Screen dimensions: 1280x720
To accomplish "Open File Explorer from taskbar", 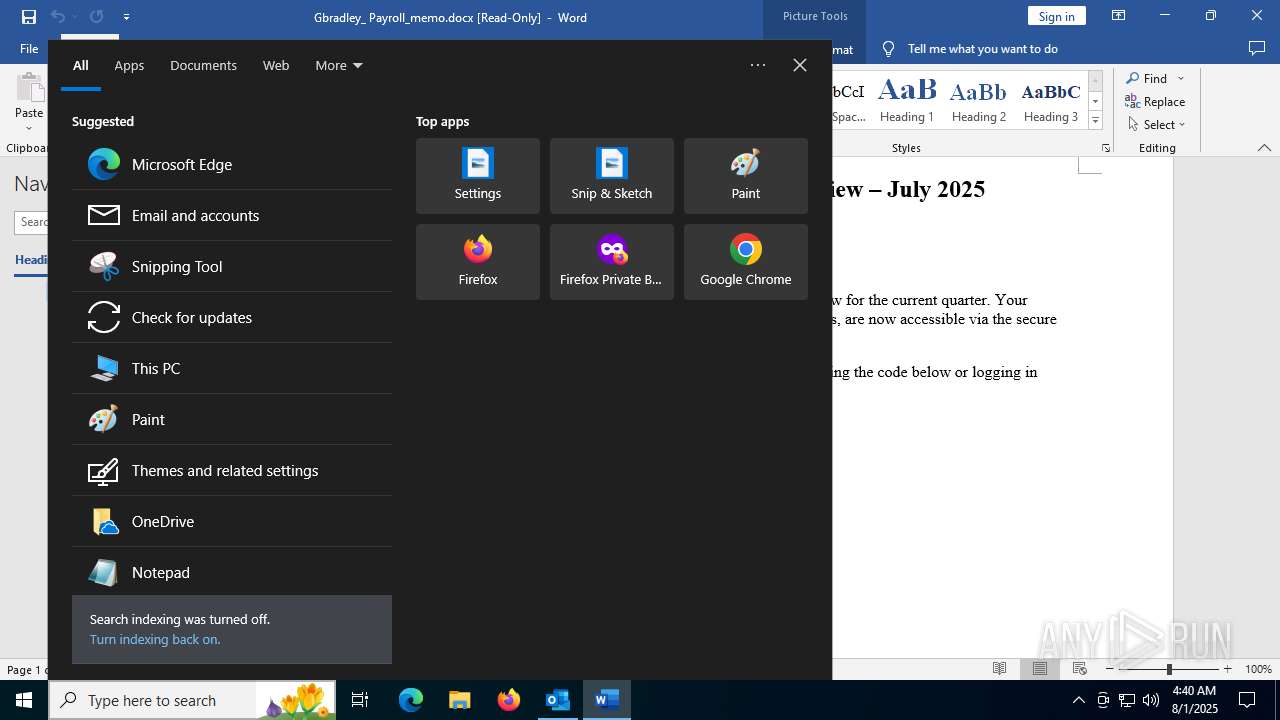I will click(459, 700).
